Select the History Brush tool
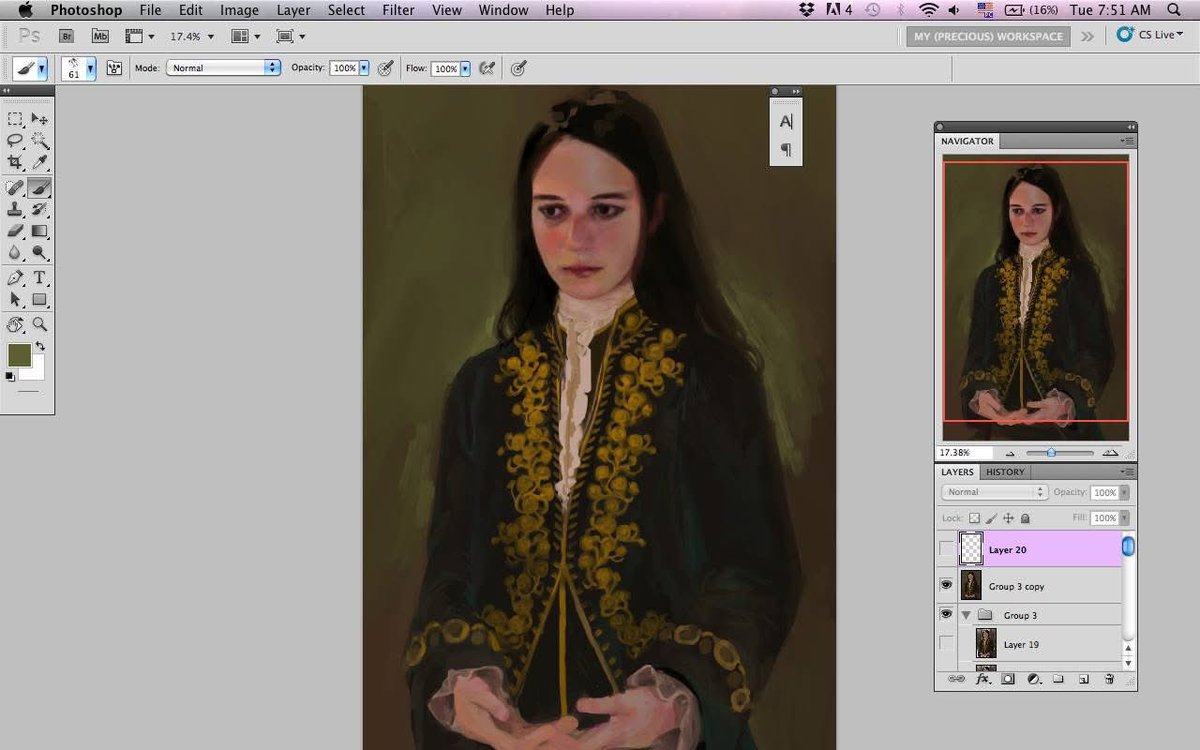Viewport: 1200px width, 750px height. coord(40,209)
